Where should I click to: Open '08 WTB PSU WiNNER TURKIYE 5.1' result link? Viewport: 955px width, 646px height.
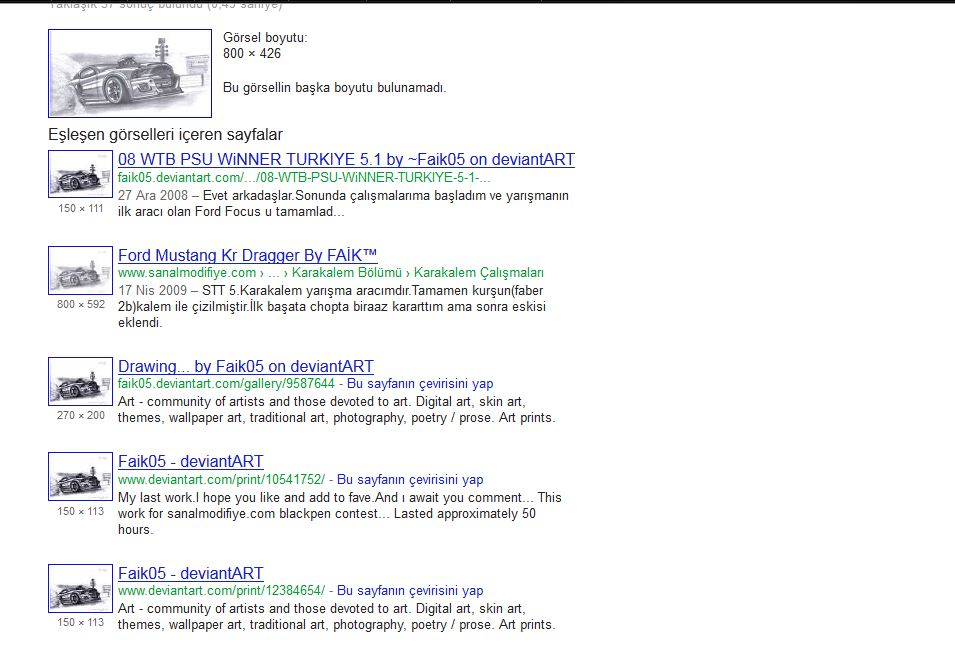pyautogui.click(x=346, y=160)
